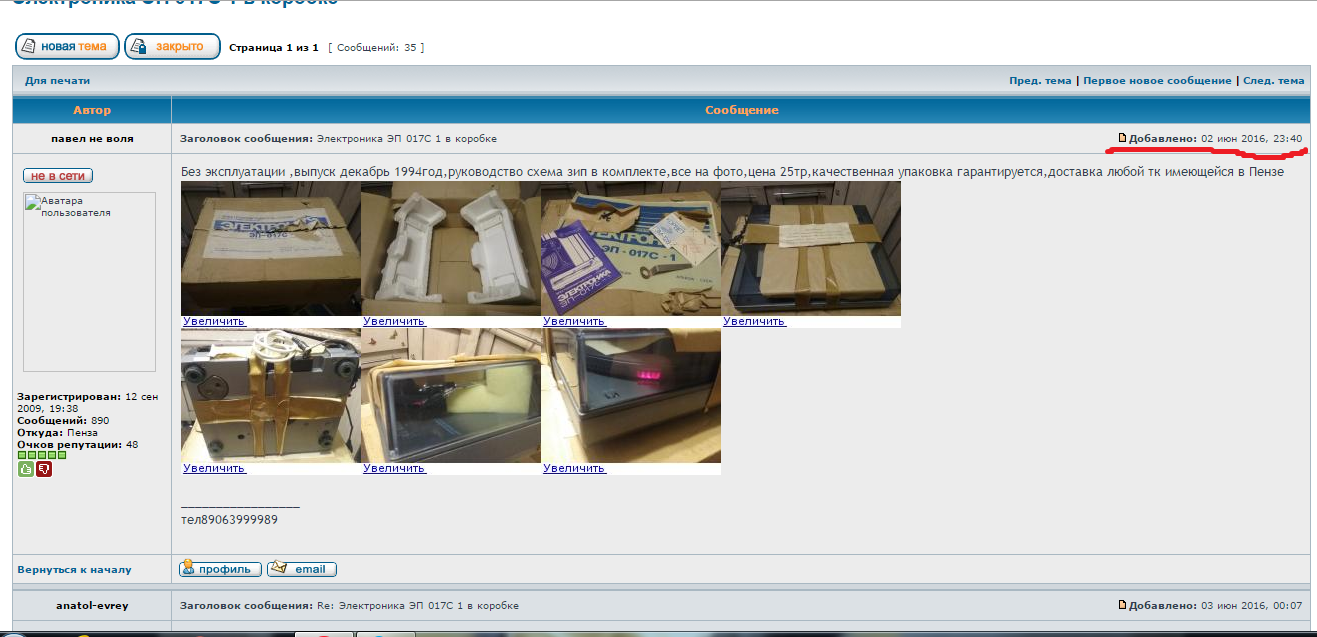Click the user avatar image placeholder
The height and width of the screenshot is (637, 1317).
pyautogui.click(x=89, y=281)
